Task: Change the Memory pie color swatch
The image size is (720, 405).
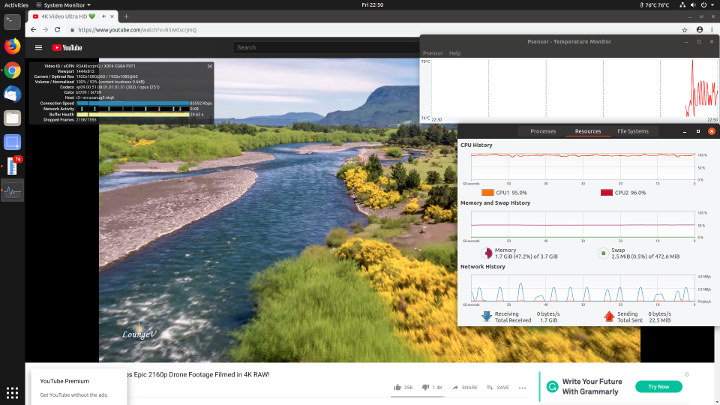Action: pos(488,253)
